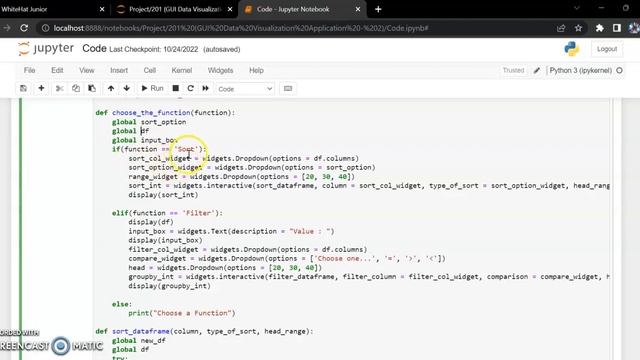Open the Kernel menu
The image size is (640, 360).
(x=182, y=70)
